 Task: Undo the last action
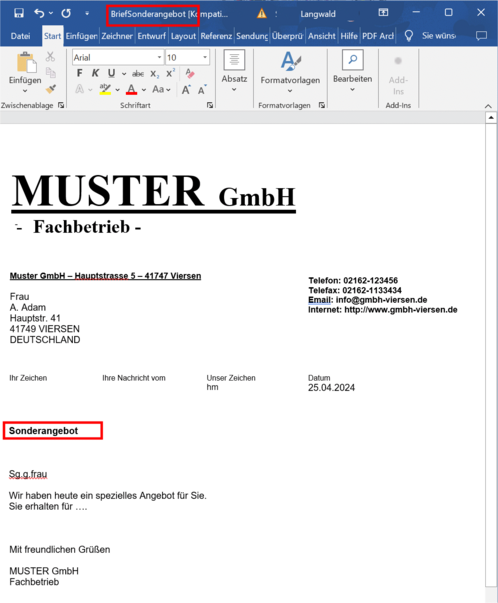point(39,13)
